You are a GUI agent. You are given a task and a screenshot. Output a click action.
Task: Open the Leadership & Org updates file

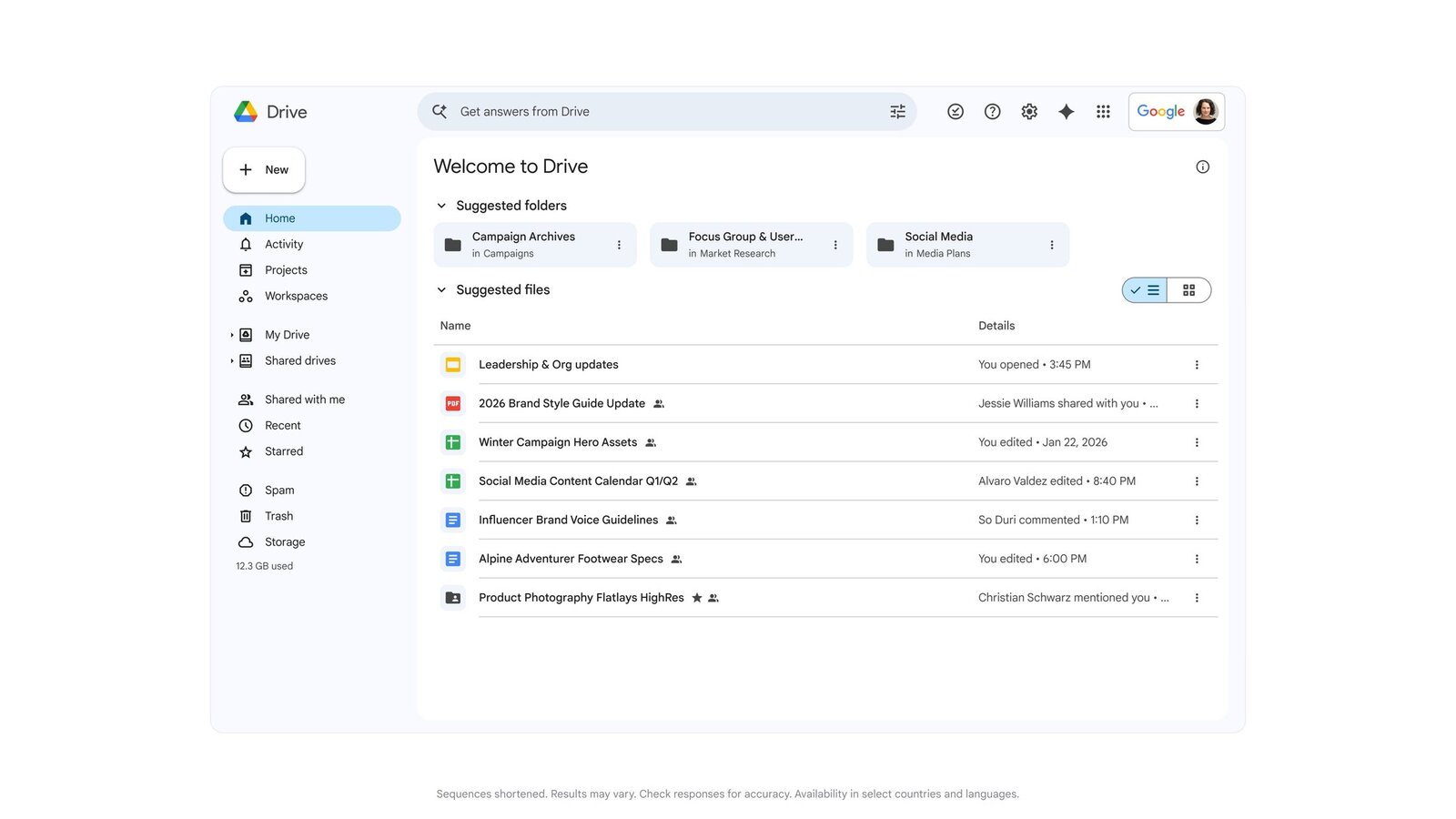[548, 365]
